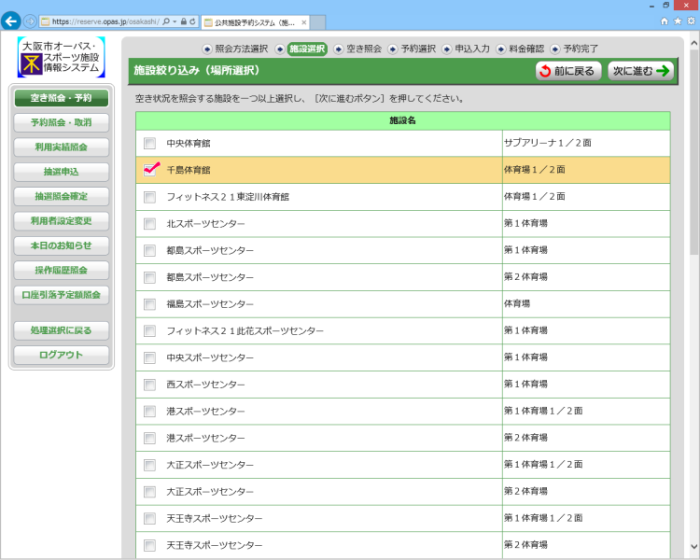Screen dimensions: 700x560
Task: Click the 施設選択 active step label
Action: click(307, 49)
